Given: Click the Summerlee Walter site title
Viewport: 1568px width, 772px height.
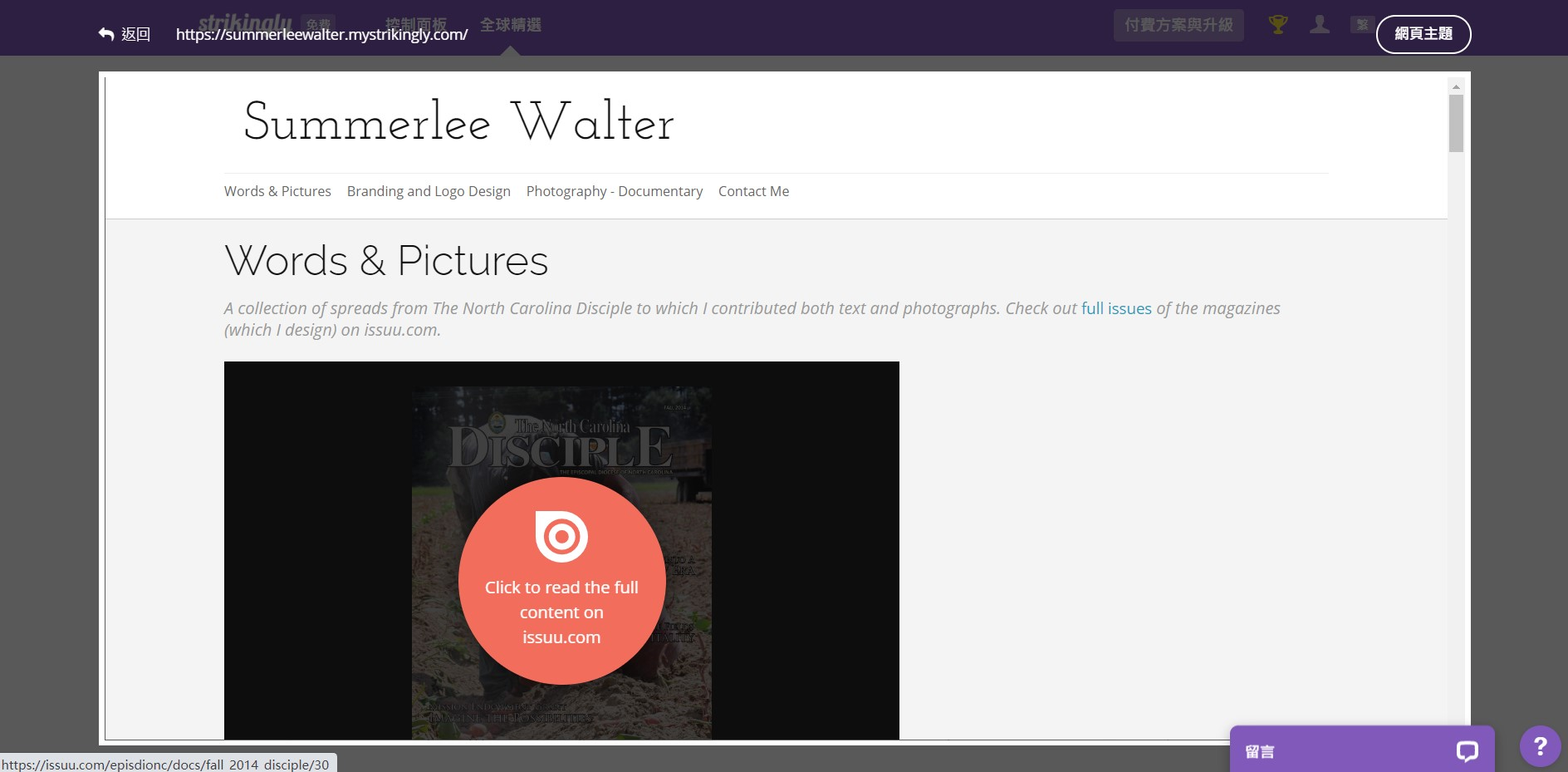Looking at the screenshot, I should tap(458, 122).
